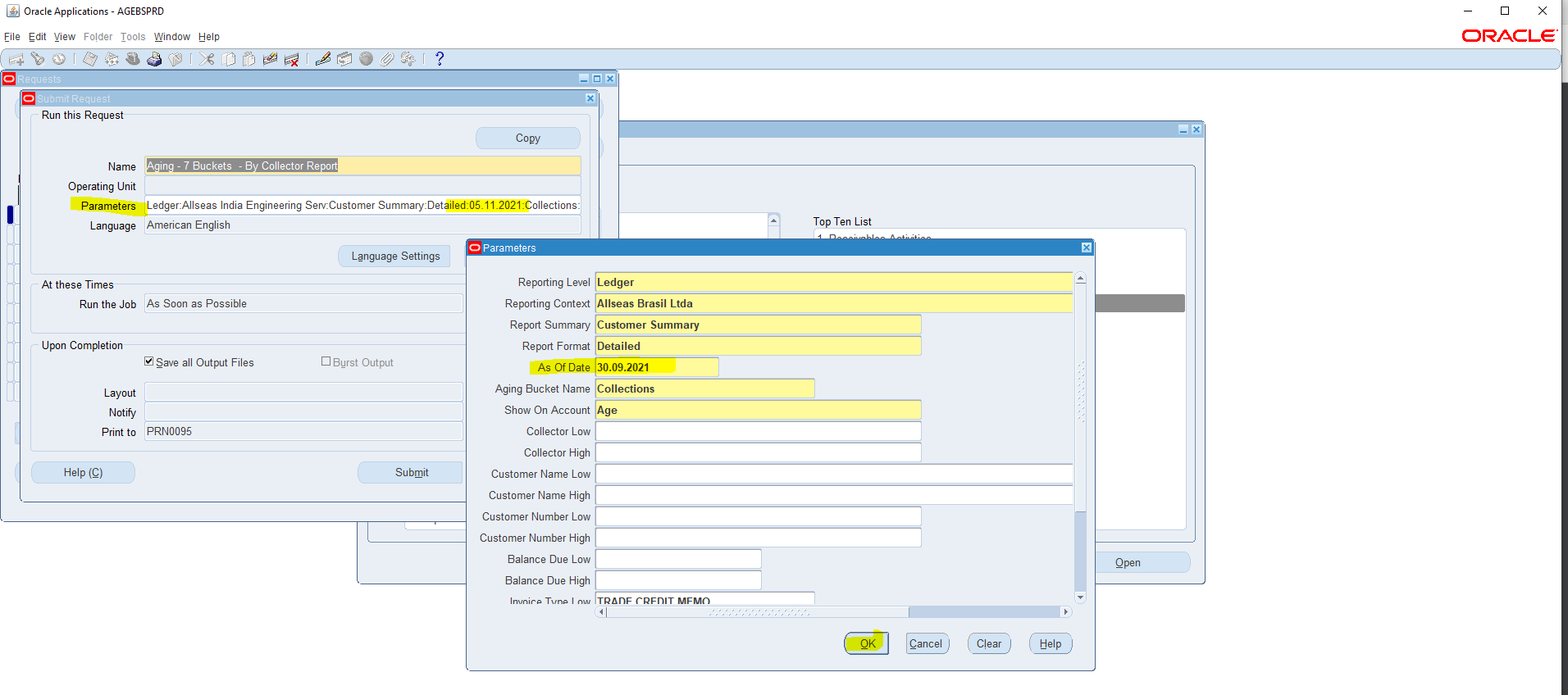Viewport: 1568px width, 695px height.
Task: Click the request Name field
Action: pos(362,166)
